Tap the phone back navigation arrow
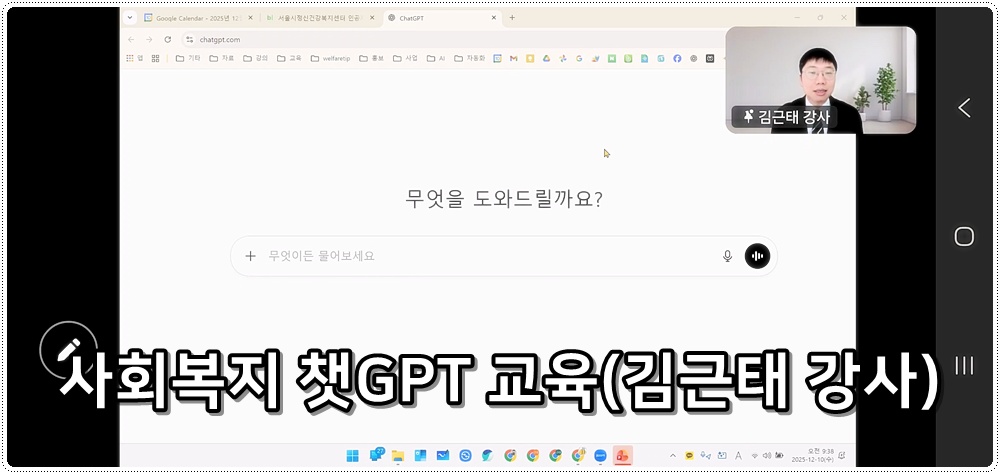 964,108
